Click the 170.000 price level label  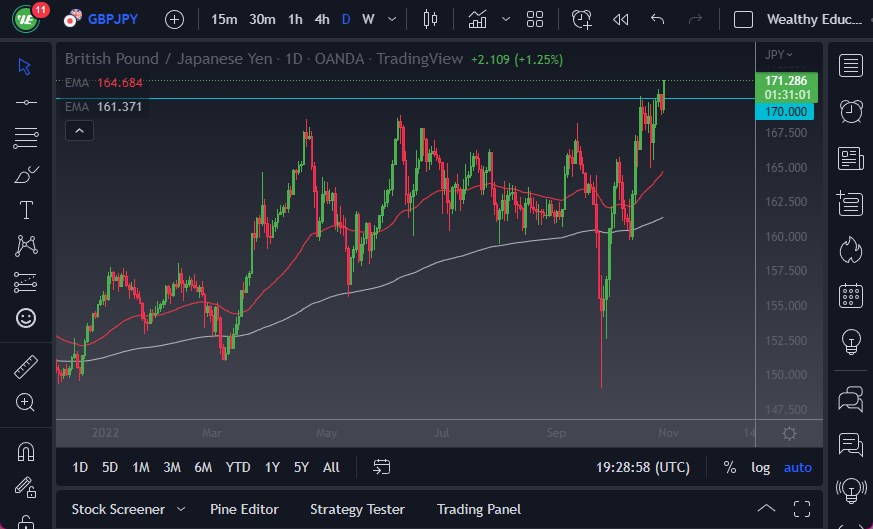click(785, 112)
